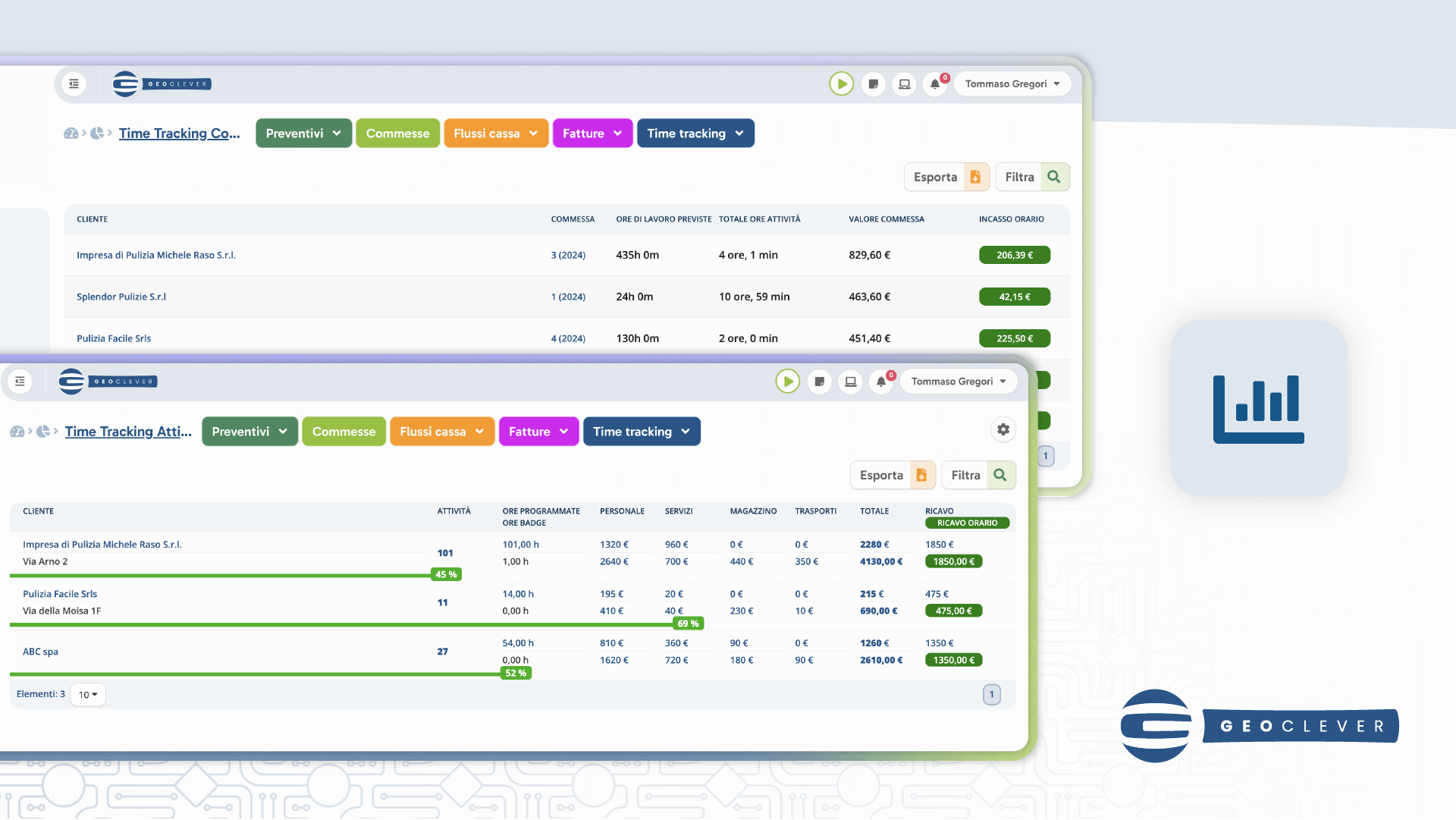Screen dimensions: 1456x820
Task: Toggle sidebar menu icon in back window
Action: coord(74,84)
